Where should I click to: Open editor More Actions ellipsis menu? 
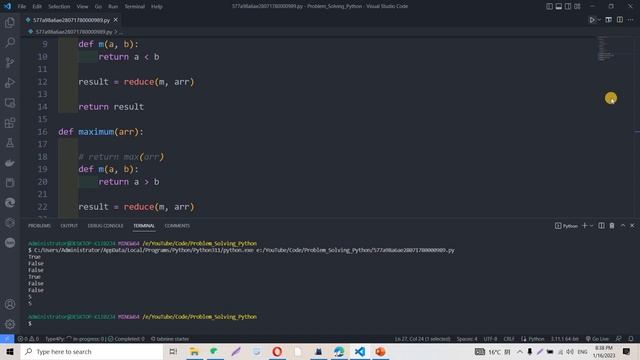(x=631, y=20)
